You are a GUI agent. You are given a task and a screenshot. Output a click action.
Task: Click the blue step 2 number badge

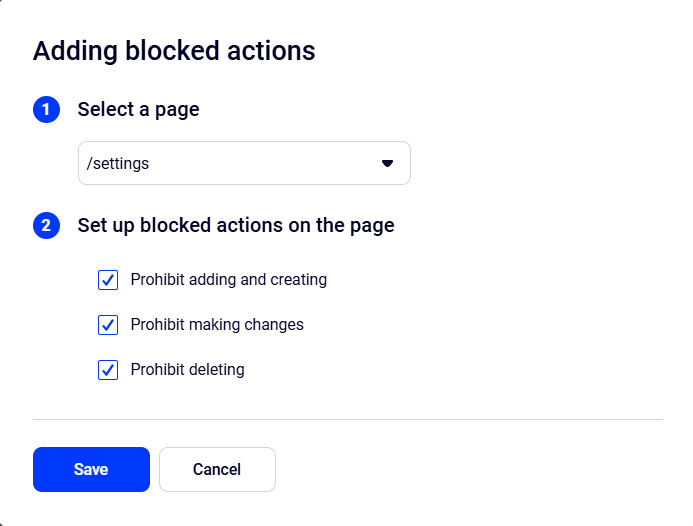point(46,226)
